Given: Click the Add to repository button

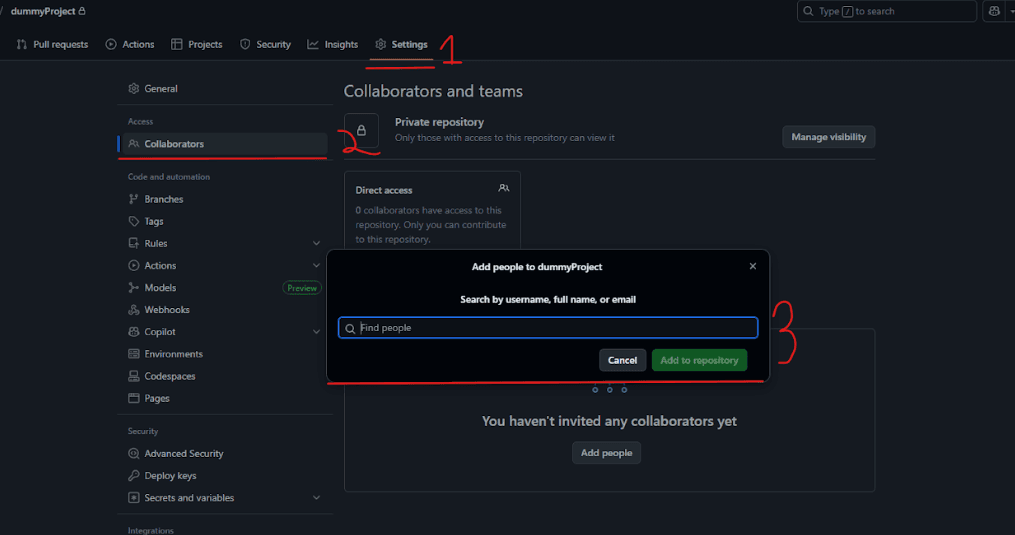Looking at the screenshot, I should [699, 360].
